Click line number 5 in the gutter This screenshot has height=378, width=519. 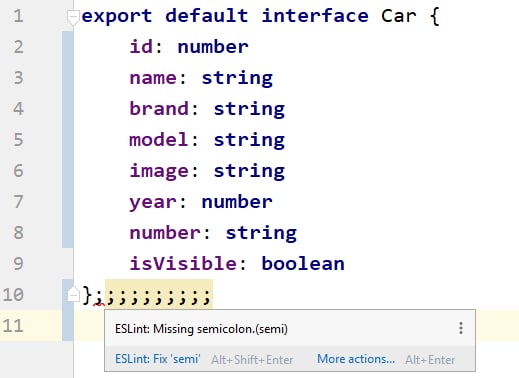[x=18, y=140]
